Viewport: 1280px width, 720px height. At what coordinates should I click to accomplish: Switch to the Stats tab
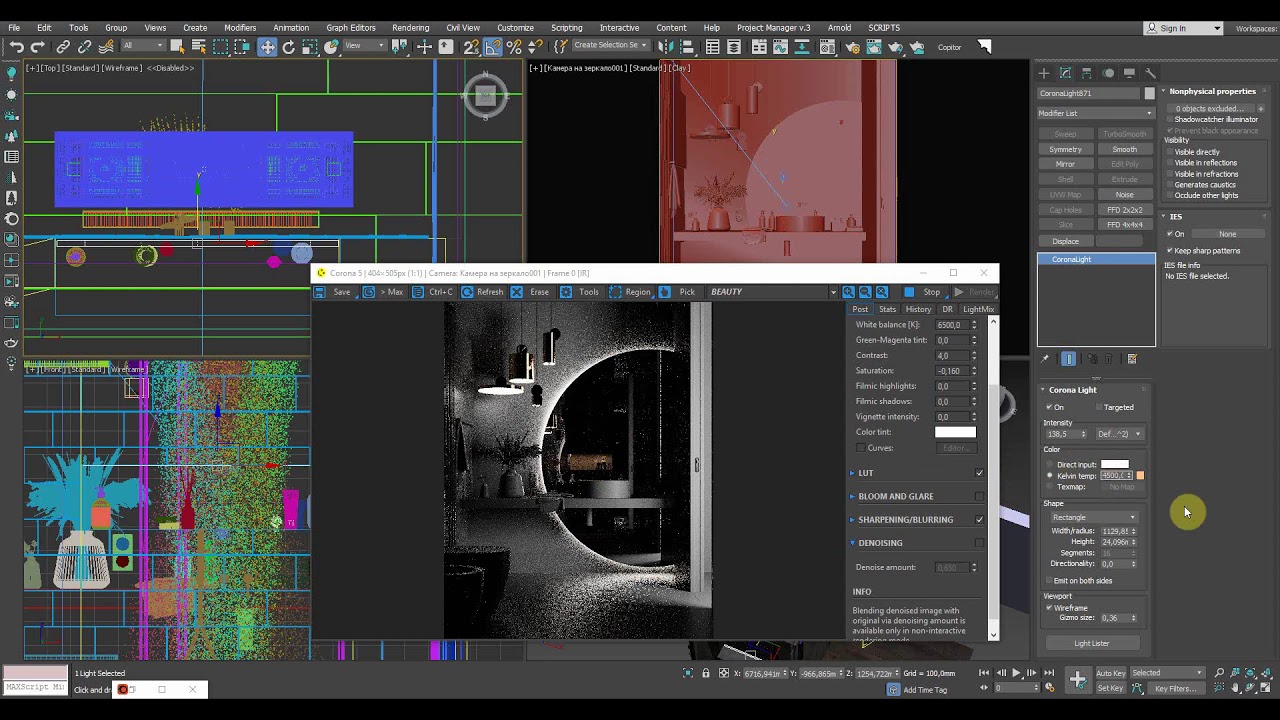click(887, 309)
